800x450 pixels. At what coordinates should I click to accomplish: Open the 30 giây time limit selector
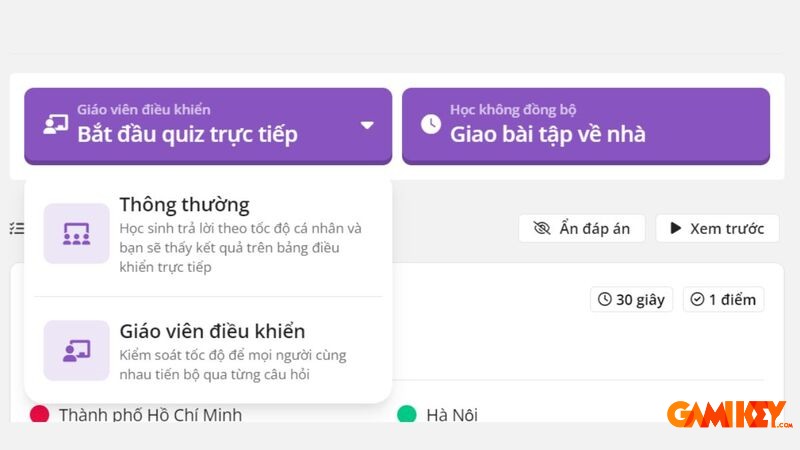pyautogui.click(x=632, y=299)
